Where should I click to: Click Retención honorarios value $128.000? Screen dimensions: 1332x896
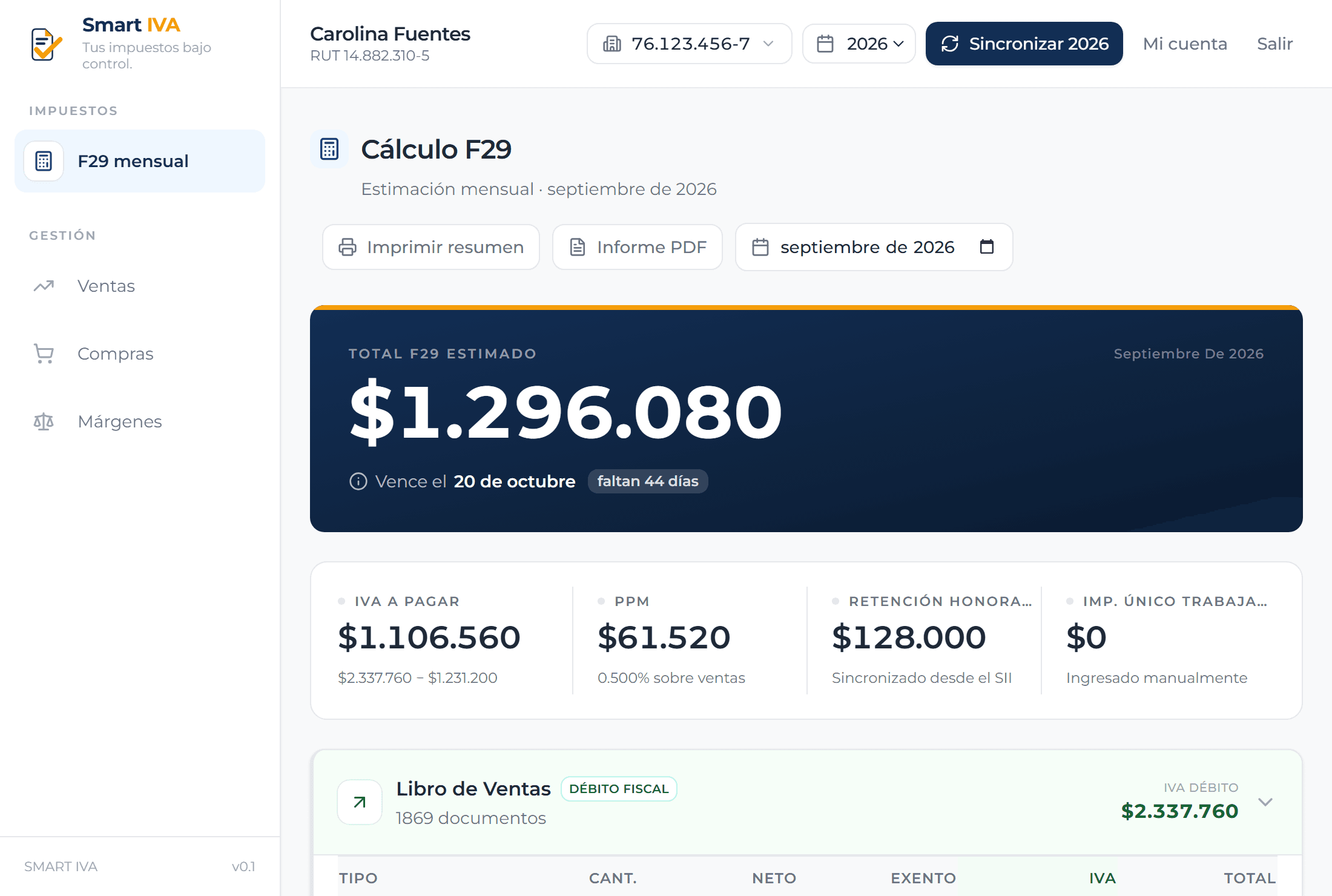point(909,637)
